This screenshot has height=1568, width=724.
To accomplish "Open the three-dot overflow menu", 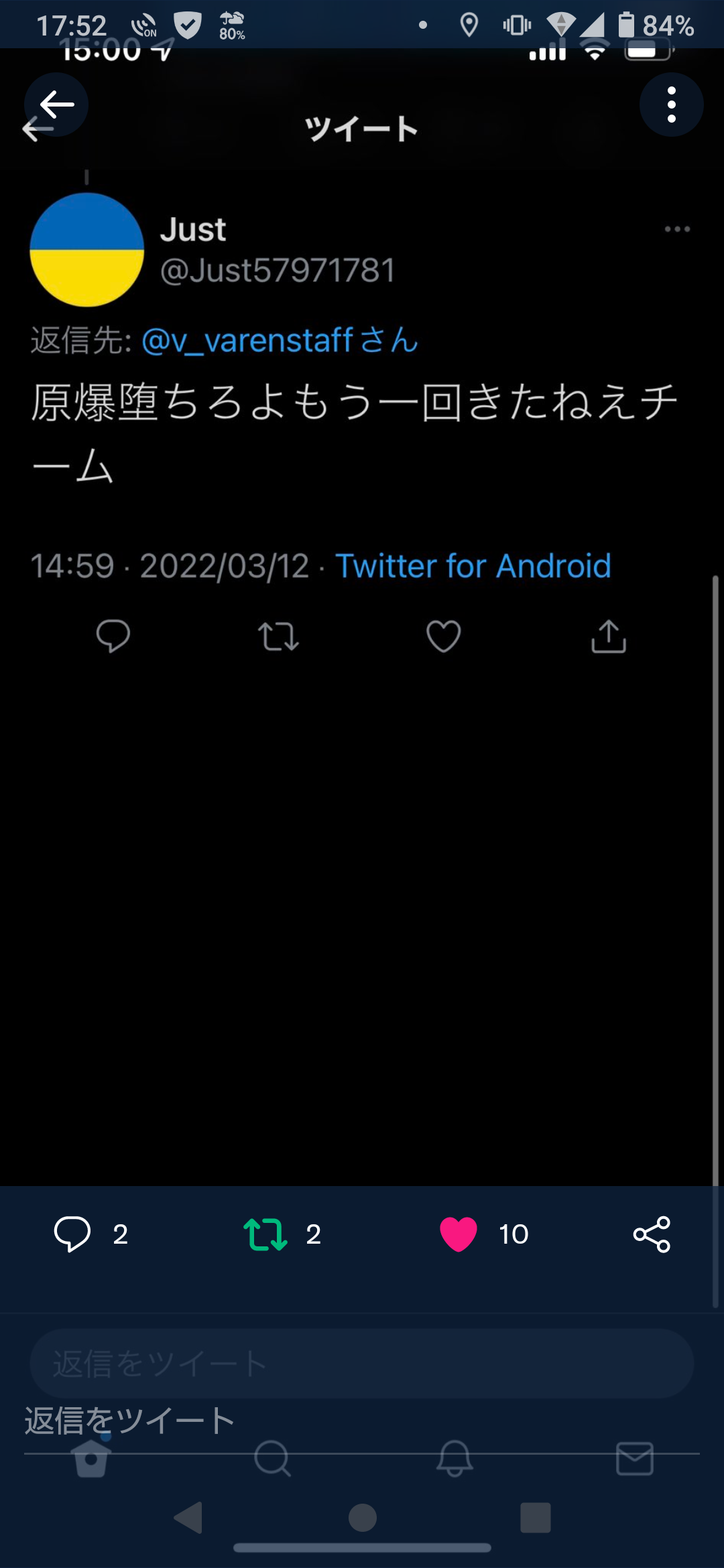I will (x=671, y=105).
